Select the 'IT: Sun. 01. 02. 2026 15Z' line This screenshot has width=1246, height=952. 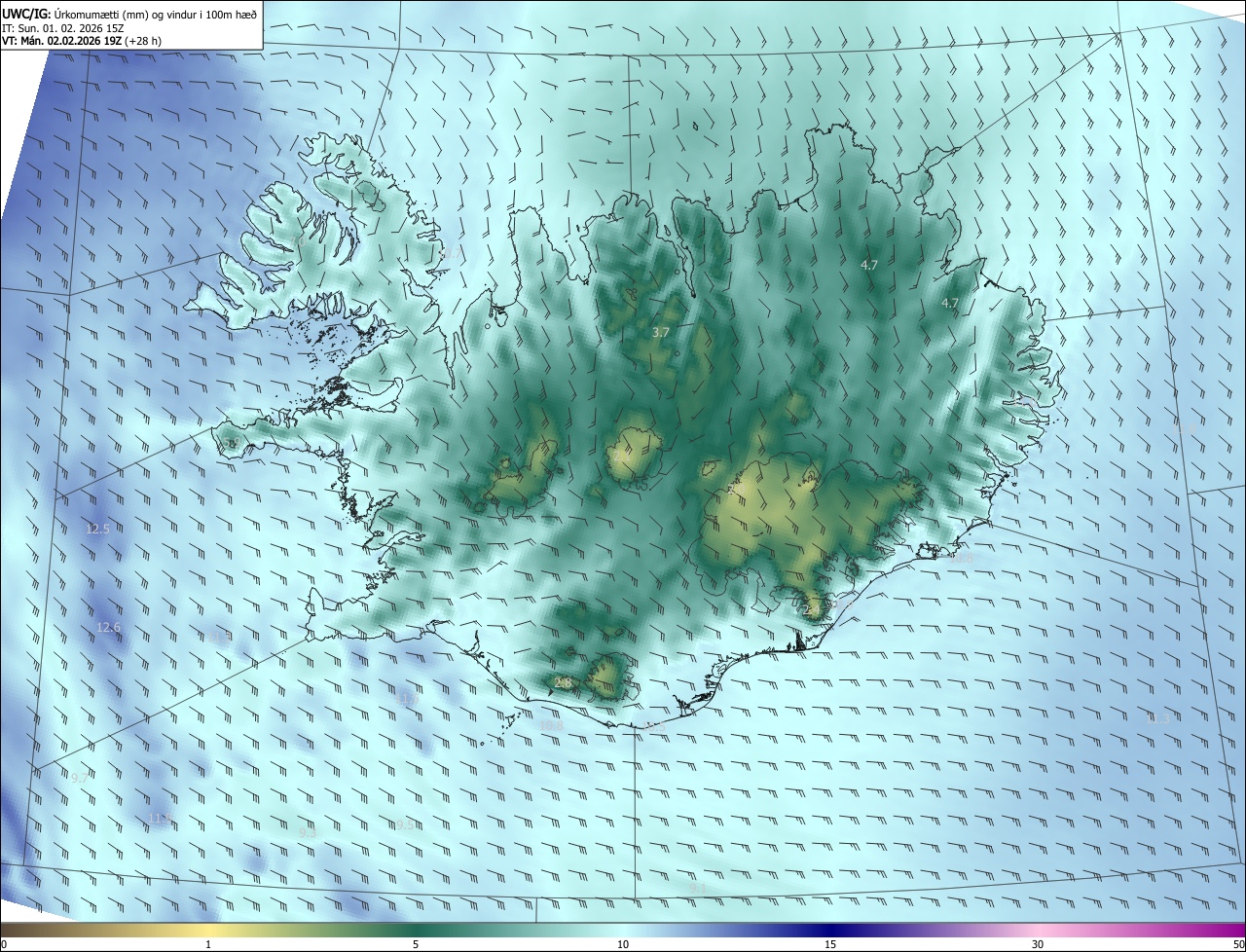tap(62, 28)
